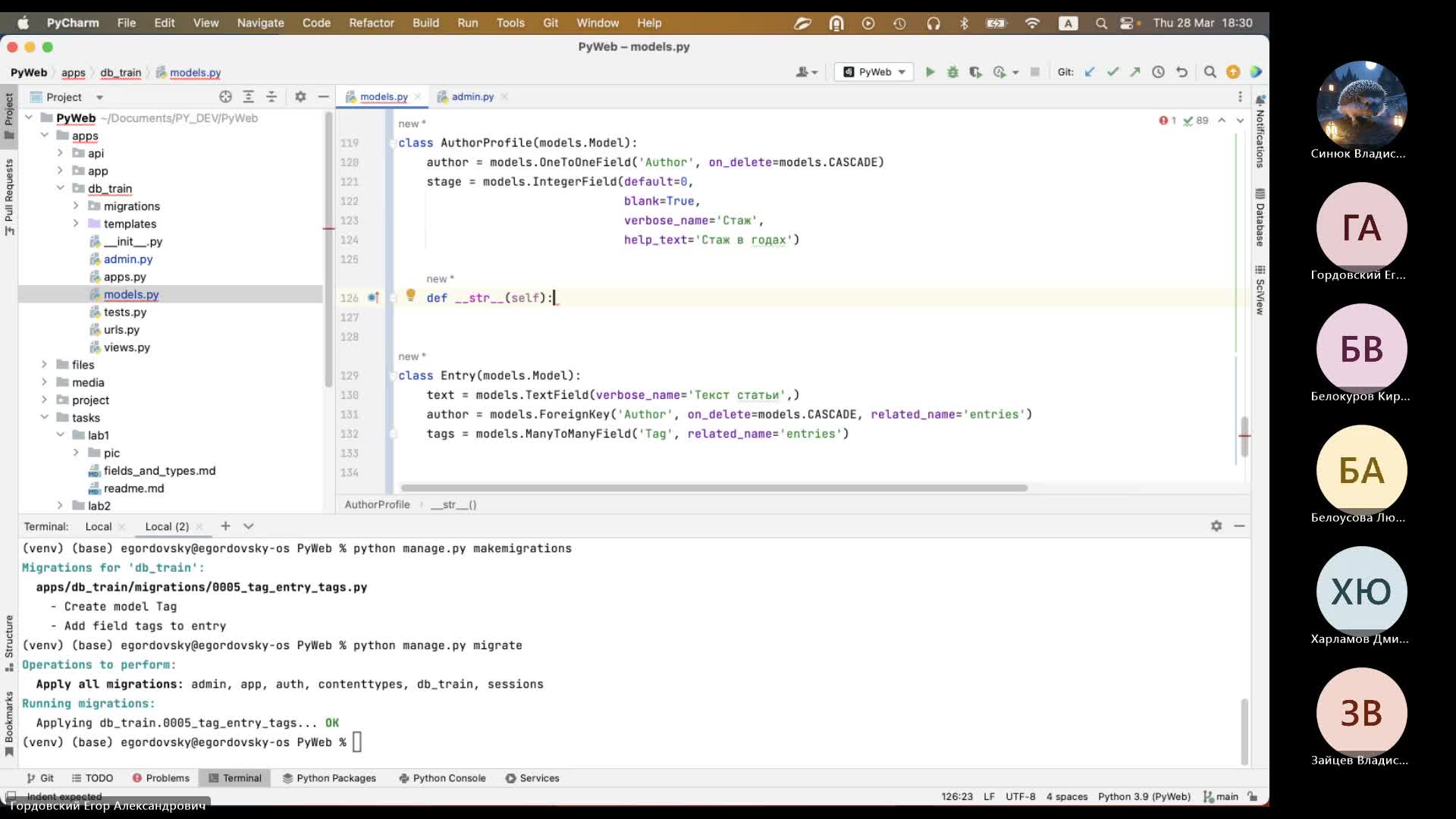1456x819 pixels.
Task: Open the Refactor menu
Action: (x=371, y=23)
